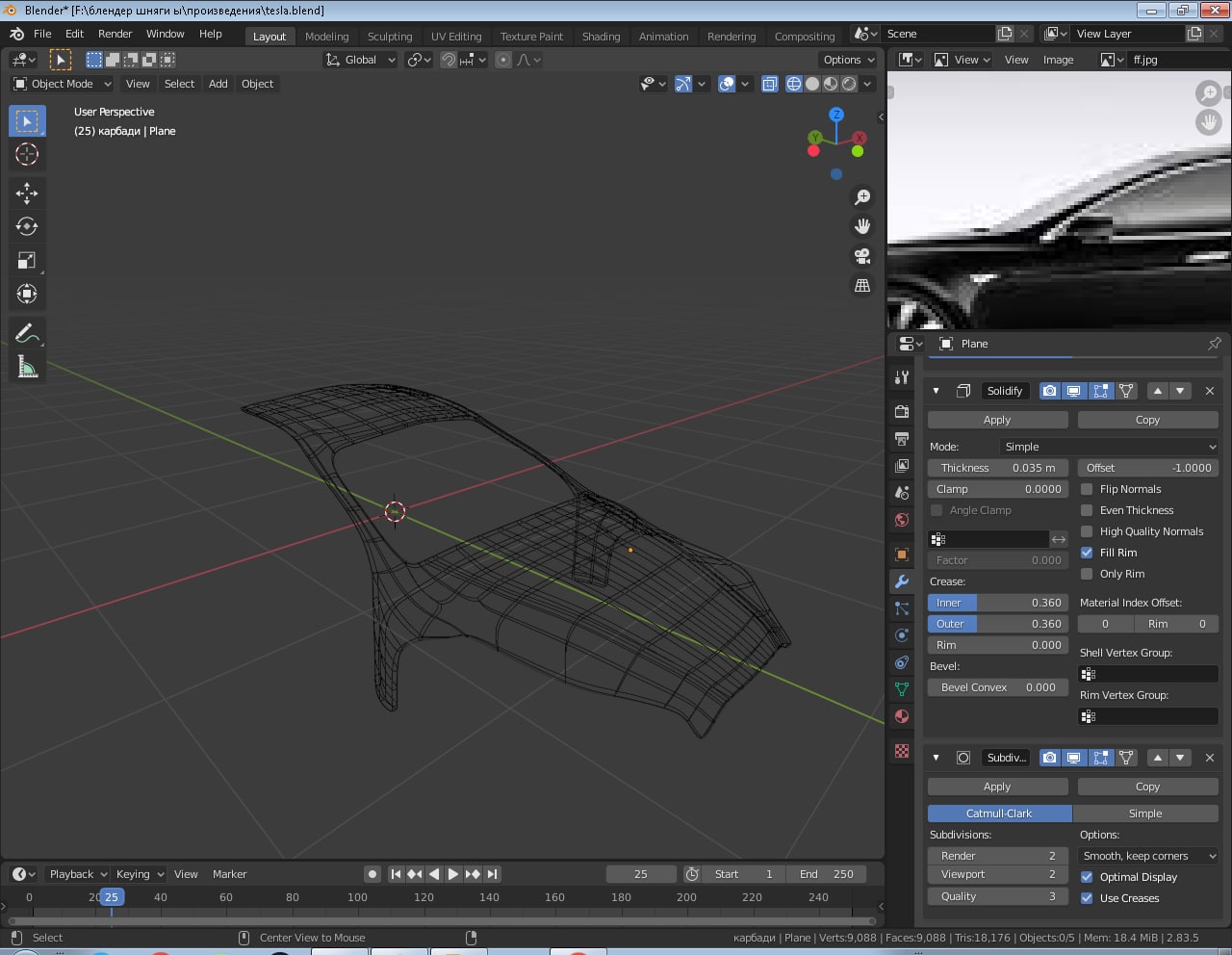Switch to the UV Editing workspace tab
Screen dimensions: 1232x955
456,37
